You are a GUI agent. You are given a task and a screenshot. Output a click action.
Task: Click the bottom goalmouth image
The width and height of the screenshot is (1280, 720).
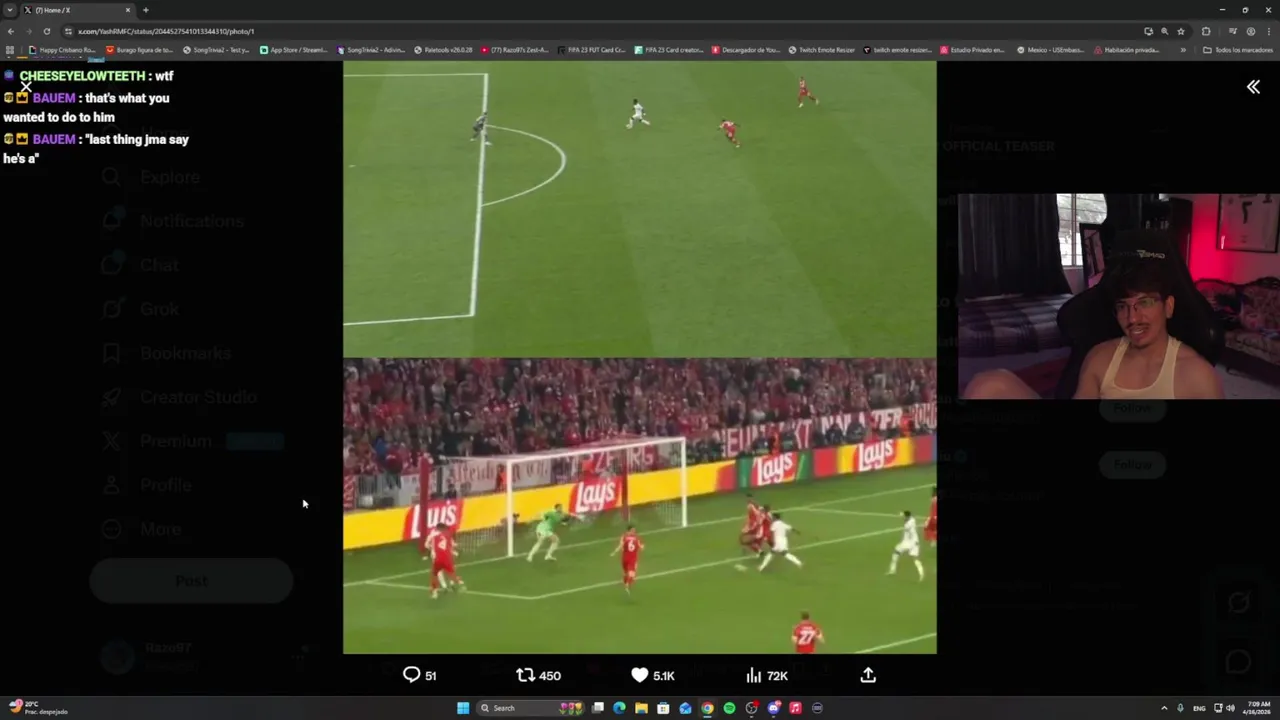[640, 506]
